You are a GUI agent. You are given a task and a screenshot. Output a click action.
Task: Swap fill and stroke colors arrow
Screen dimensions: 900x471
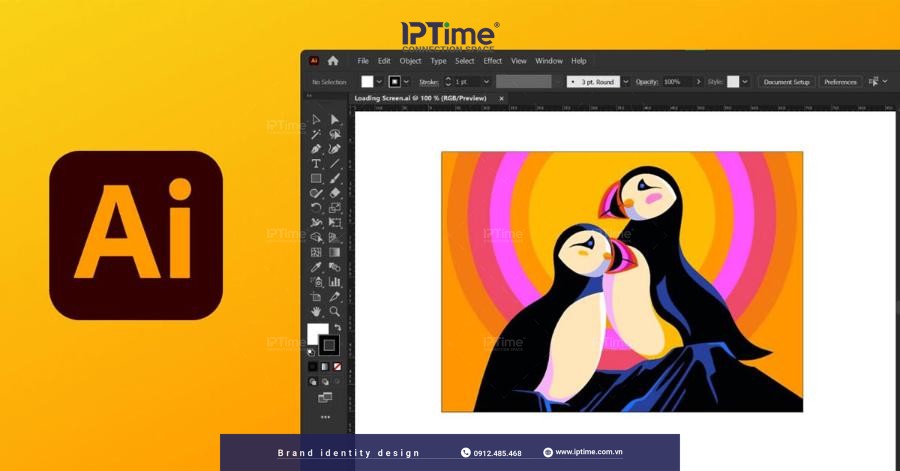(x=337, y=328)
